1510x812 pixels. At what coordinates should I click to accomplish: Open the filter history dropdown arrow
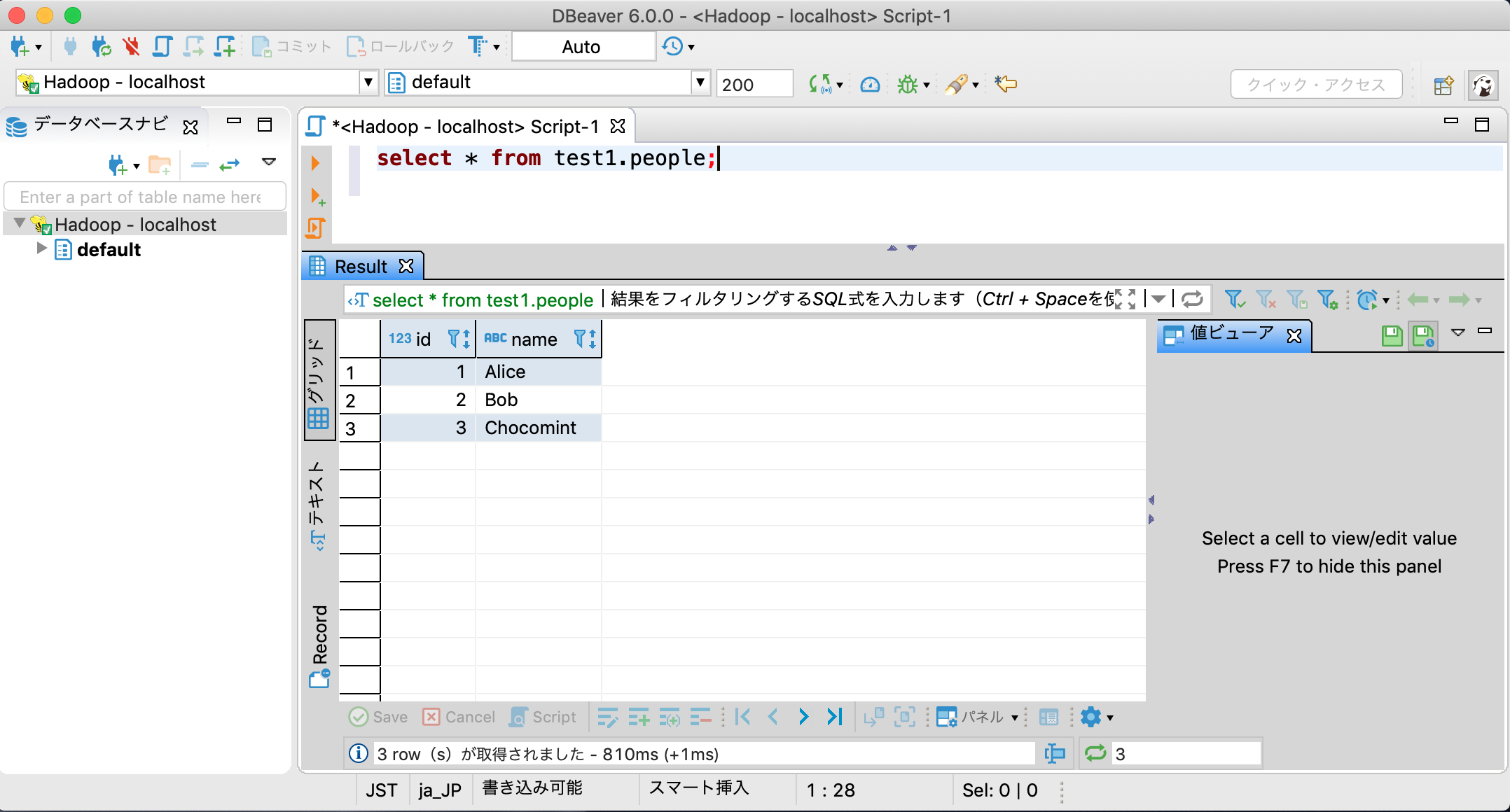click(x=1158, y=300)
